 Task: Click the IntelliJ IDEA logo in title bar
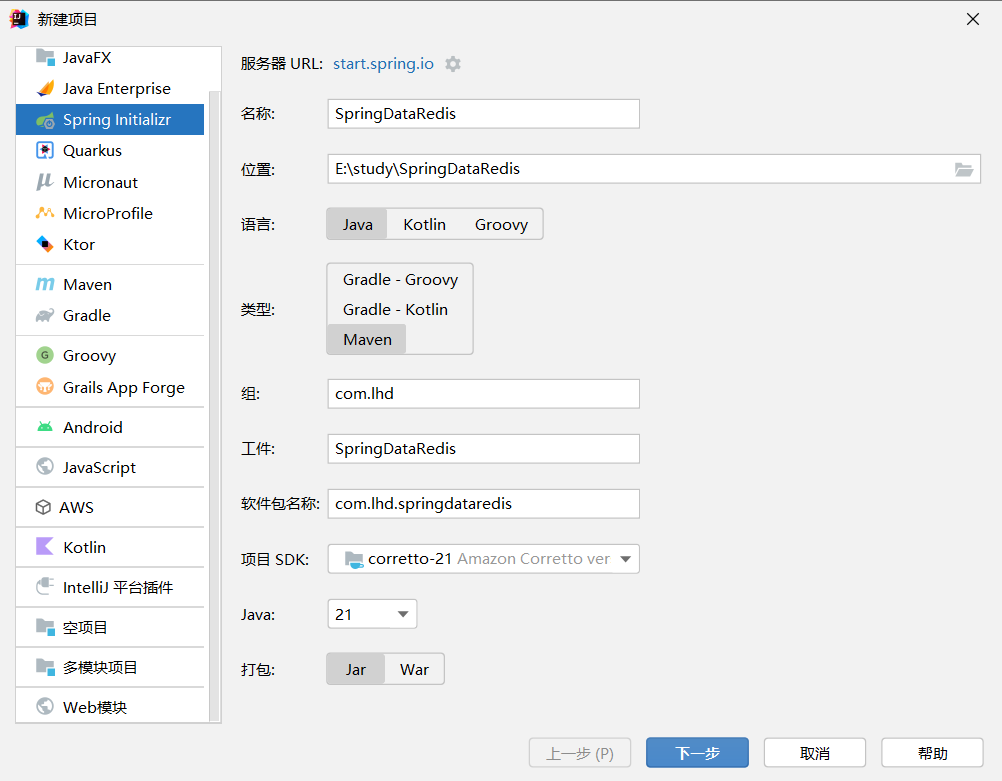point(19,19)
